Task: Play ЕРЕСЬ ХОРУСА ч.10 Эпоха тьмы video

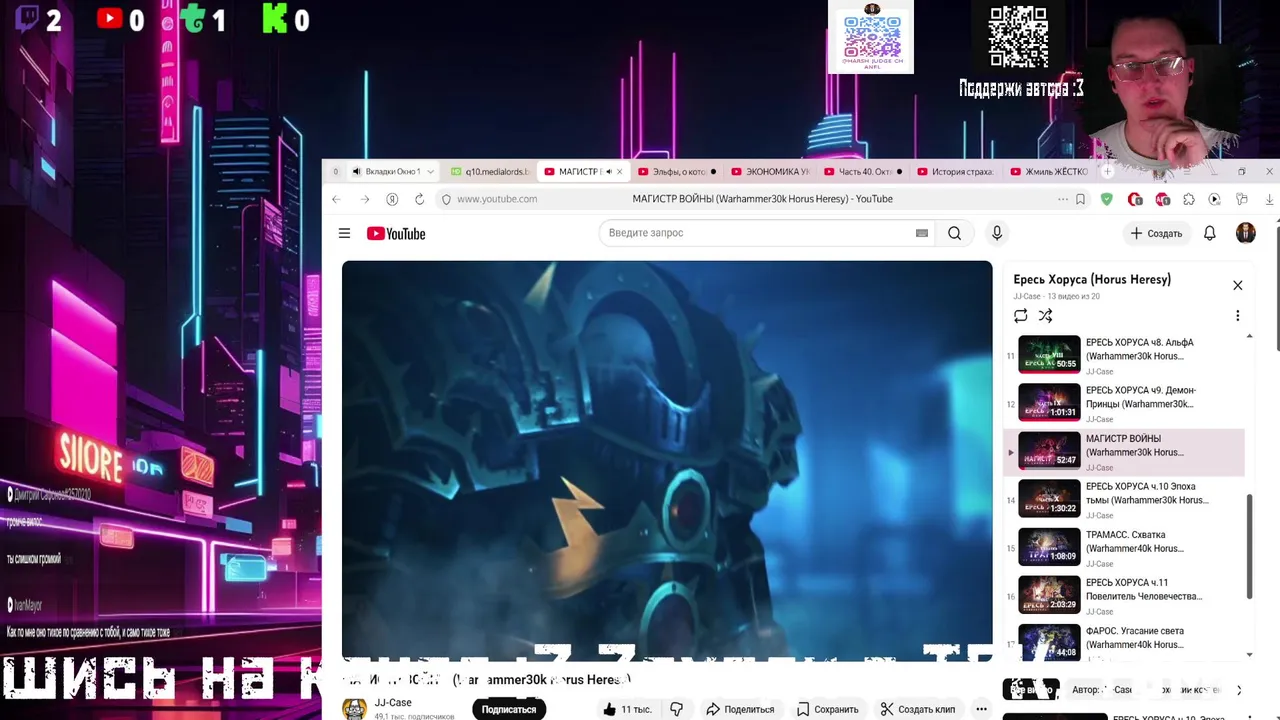Action: tap(1126, 499)
